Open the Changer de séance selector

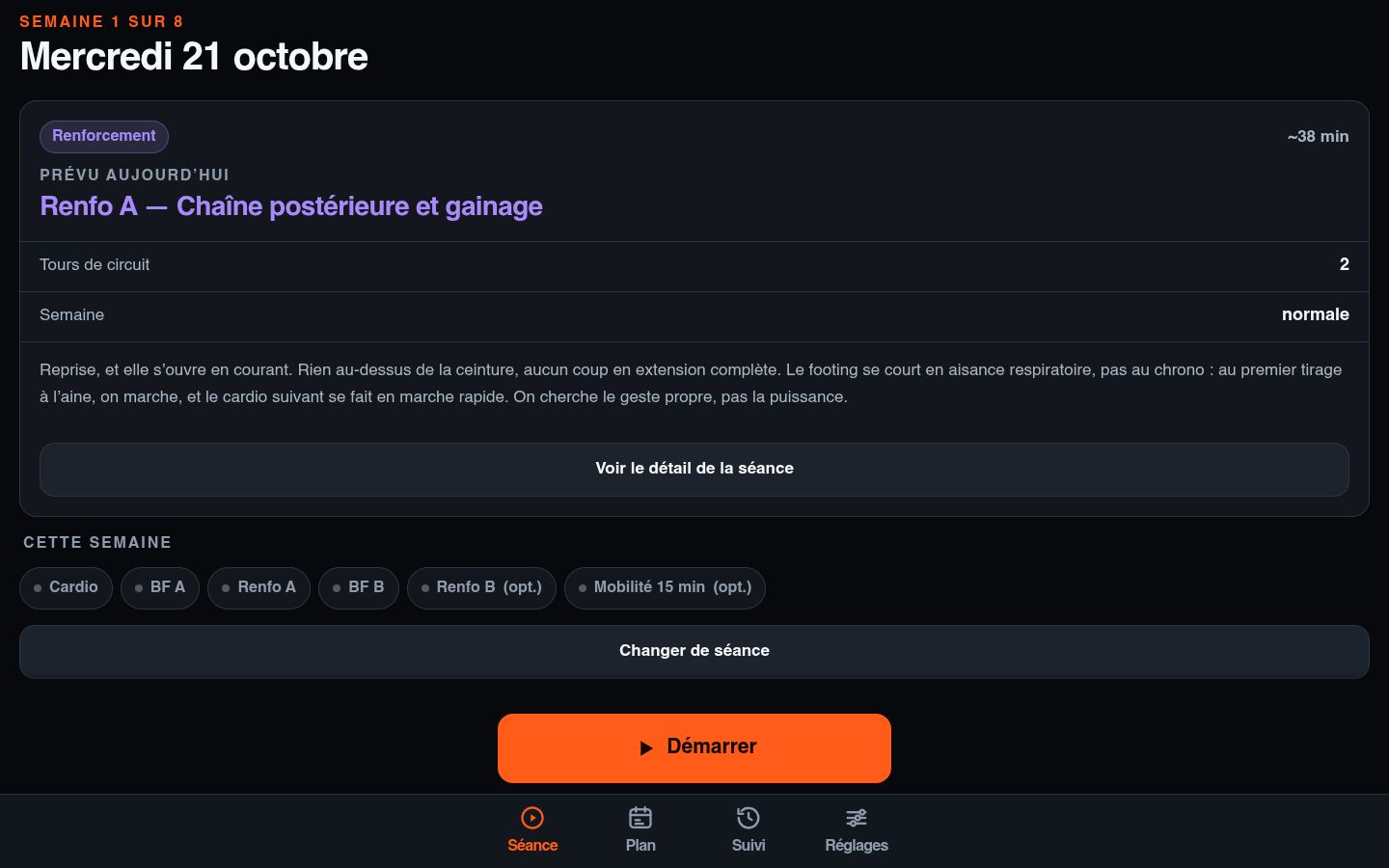click(x=694, y=651)
